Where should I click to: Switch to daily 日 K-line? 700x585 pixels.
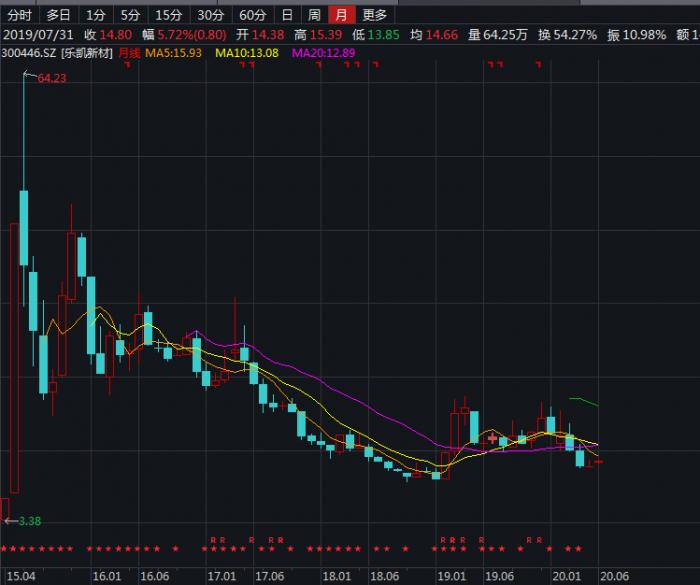tap(287, 14)
